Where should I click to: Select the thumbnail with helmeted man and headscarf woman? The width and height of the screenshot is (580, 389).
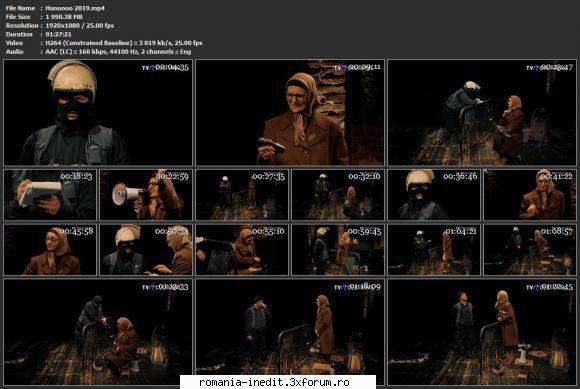click(x=146, y=250)
